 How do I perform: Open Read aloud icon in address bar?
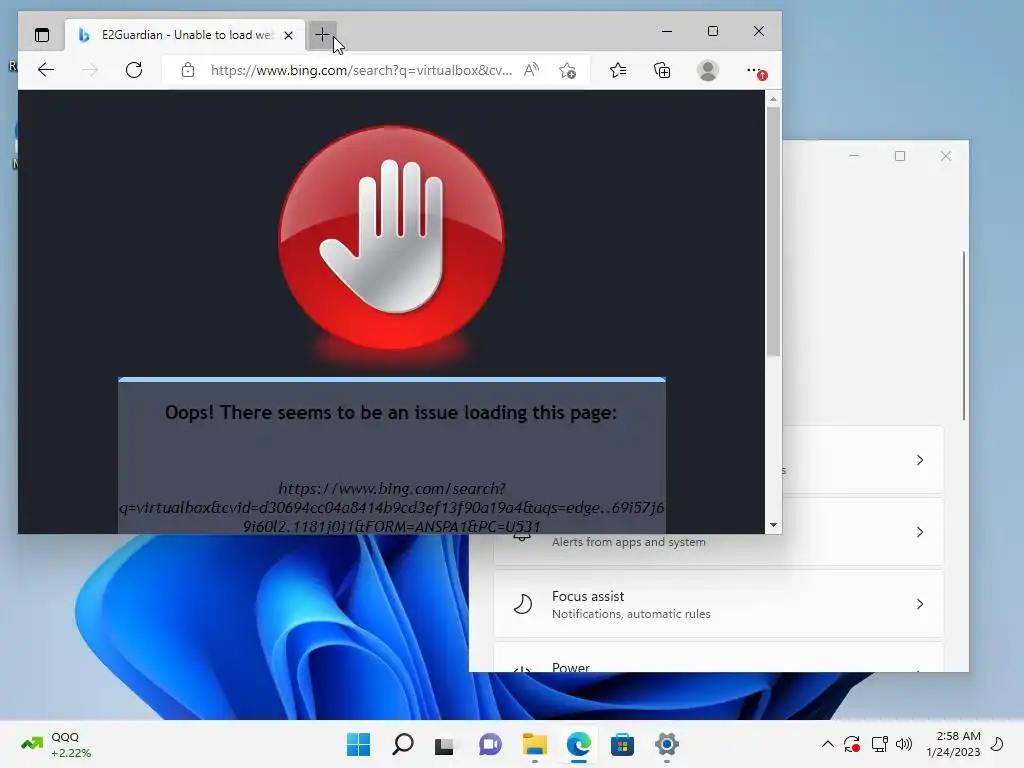532,70
